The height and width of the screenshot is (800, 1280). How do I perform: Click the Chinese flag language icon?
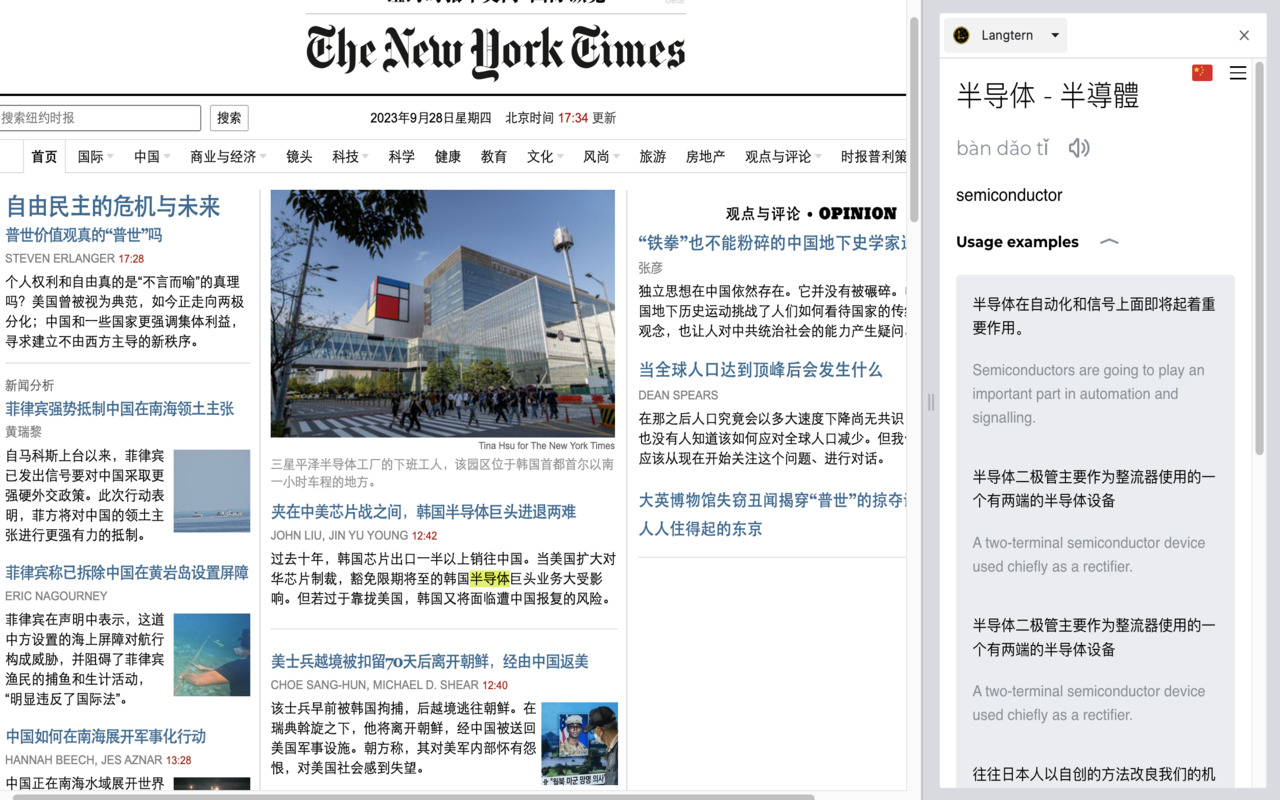pyautogui.click(x=1201, y=72)
